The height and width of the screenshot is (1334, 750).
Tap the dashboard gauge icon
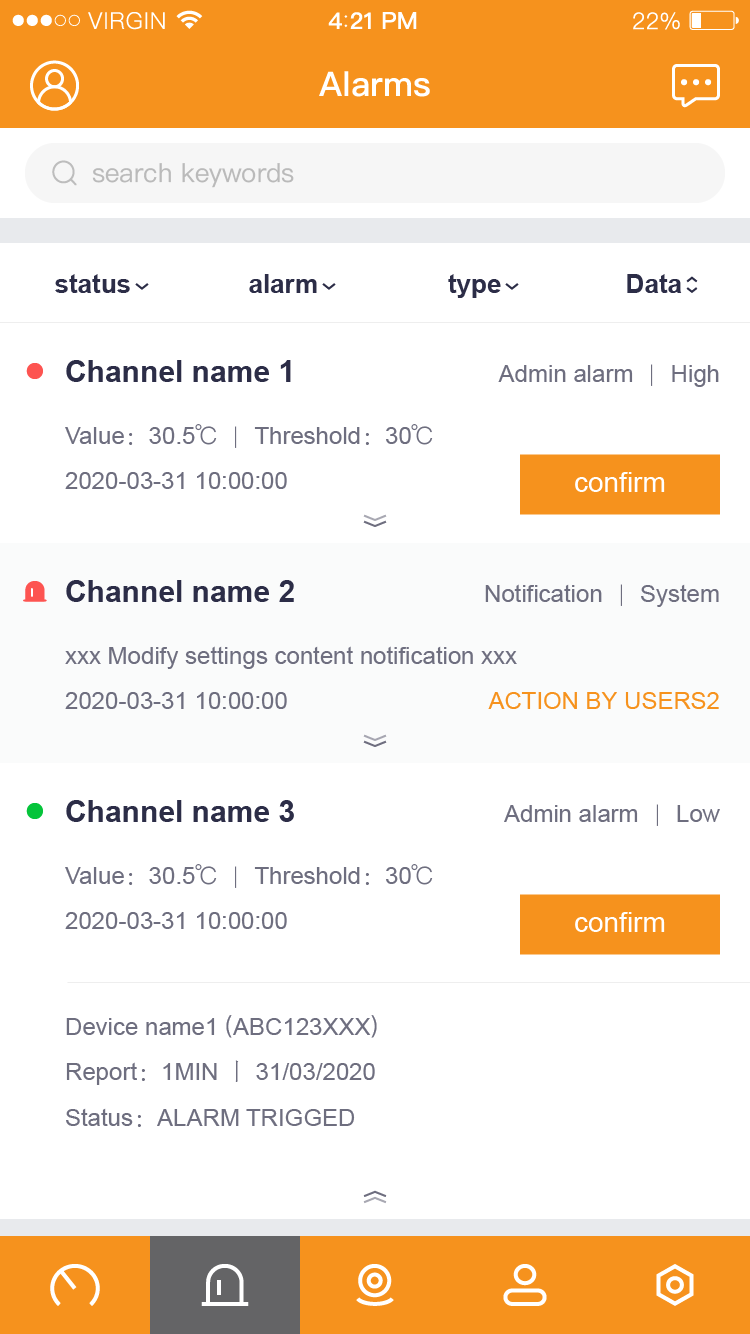click(x=75, y=1285)
